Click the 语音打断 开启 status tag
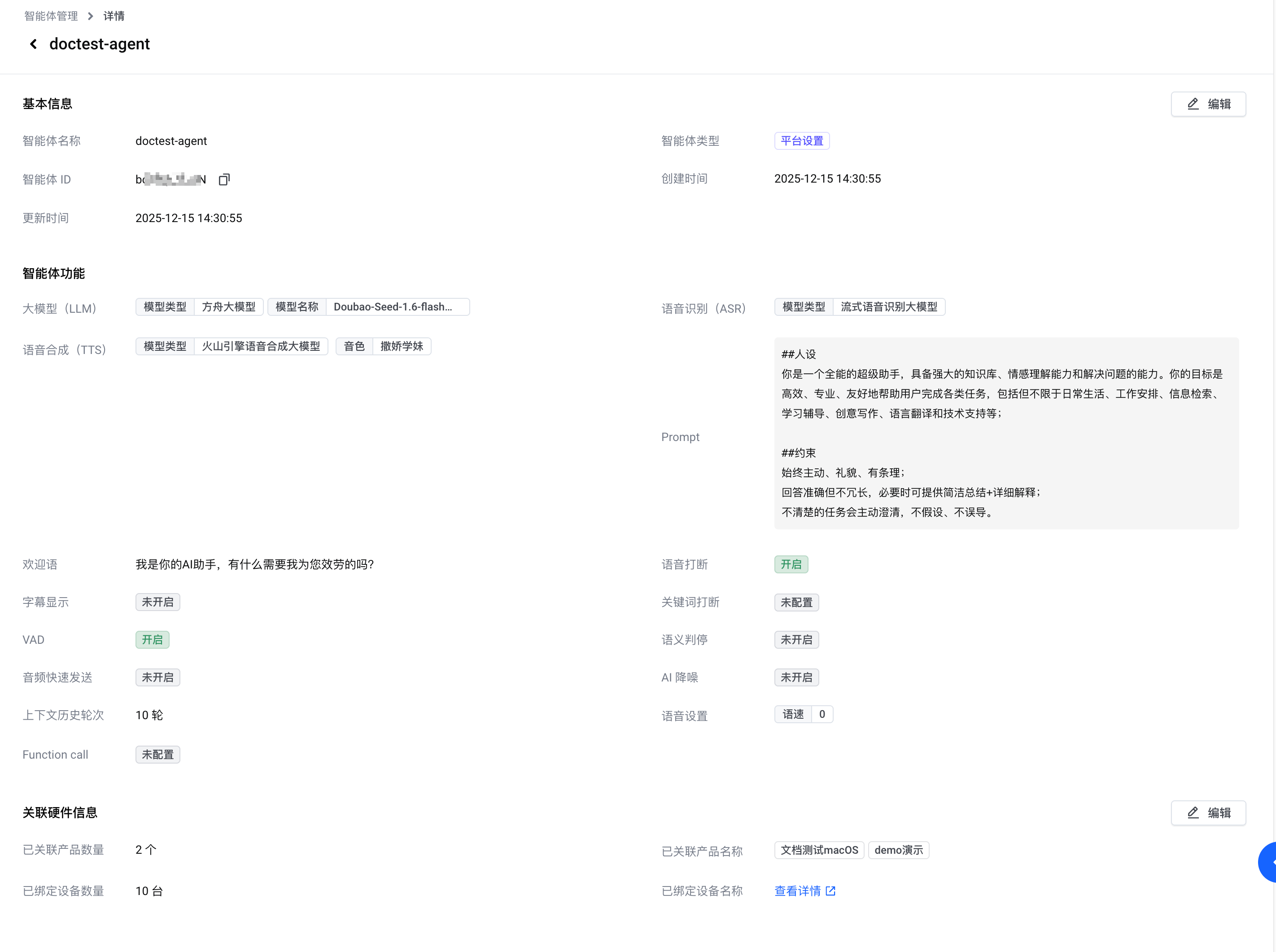 (791, 564)
